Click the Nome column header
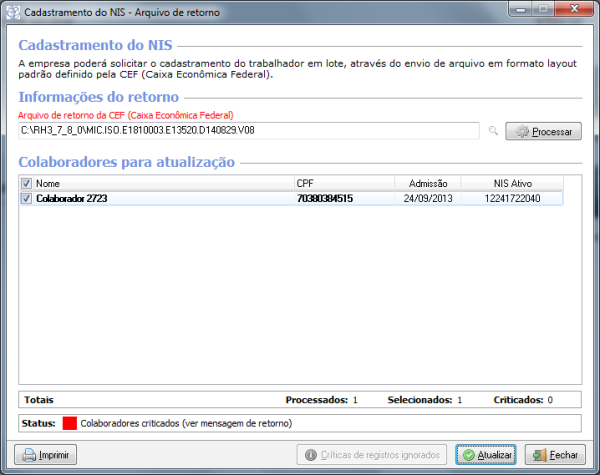This screenshot has width=600, height=475. pos(160,183)
